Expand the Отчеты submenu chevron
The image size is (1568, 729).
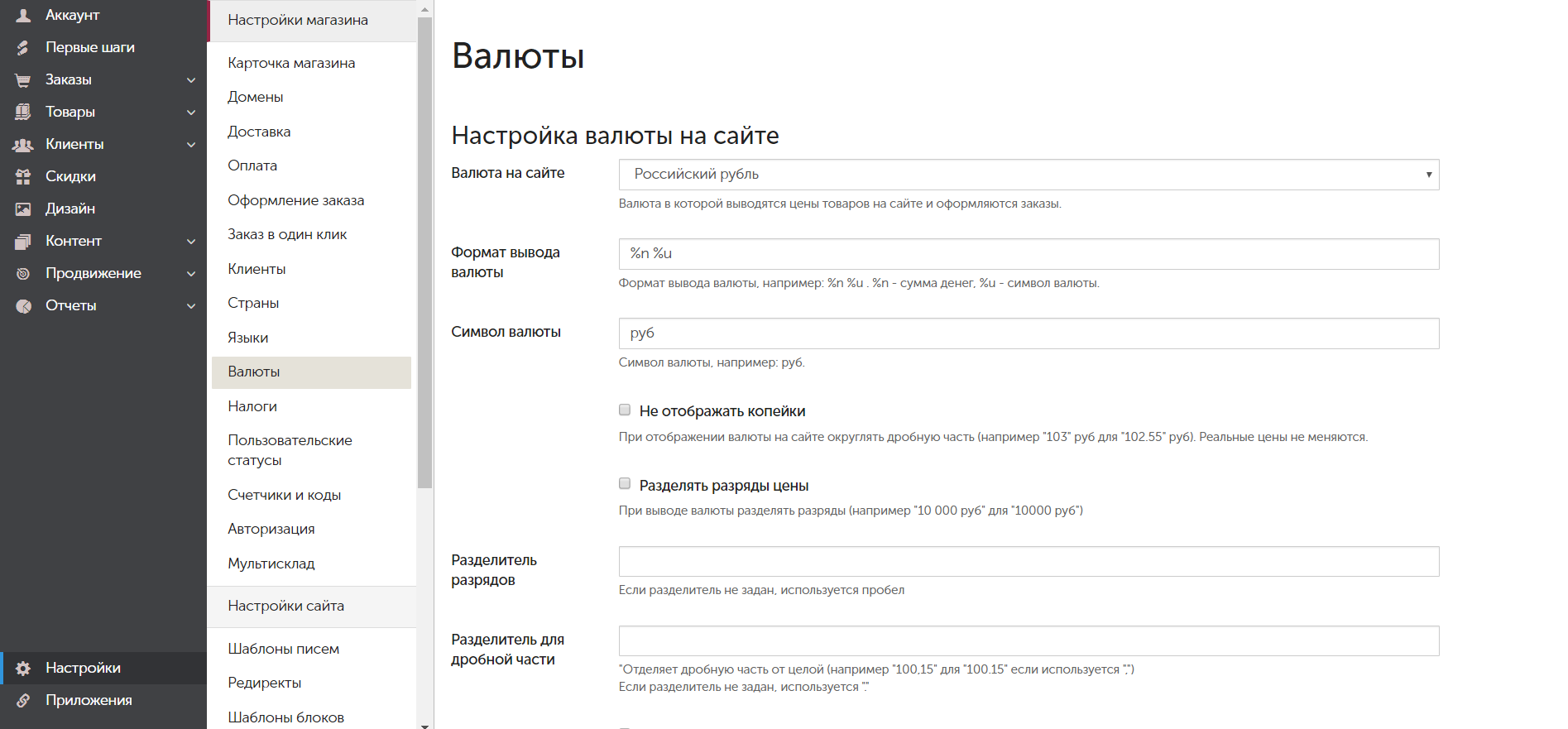coord(191,306)
